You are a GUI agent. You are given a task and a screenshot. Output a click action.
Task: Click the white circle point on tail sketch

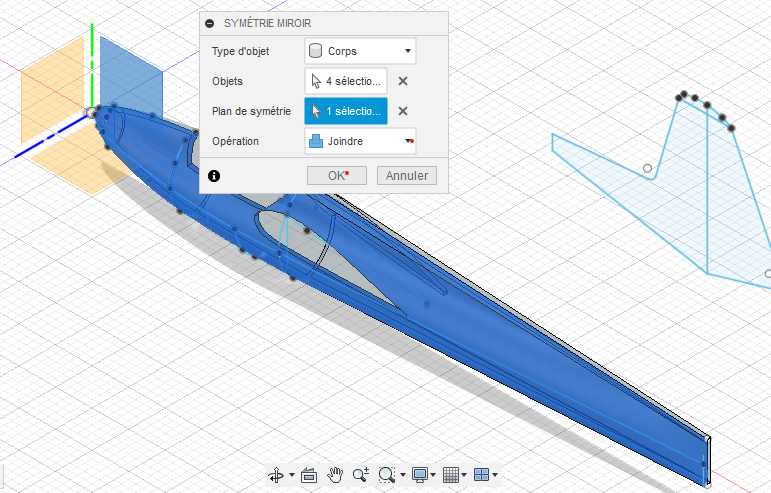click(648, 169)
